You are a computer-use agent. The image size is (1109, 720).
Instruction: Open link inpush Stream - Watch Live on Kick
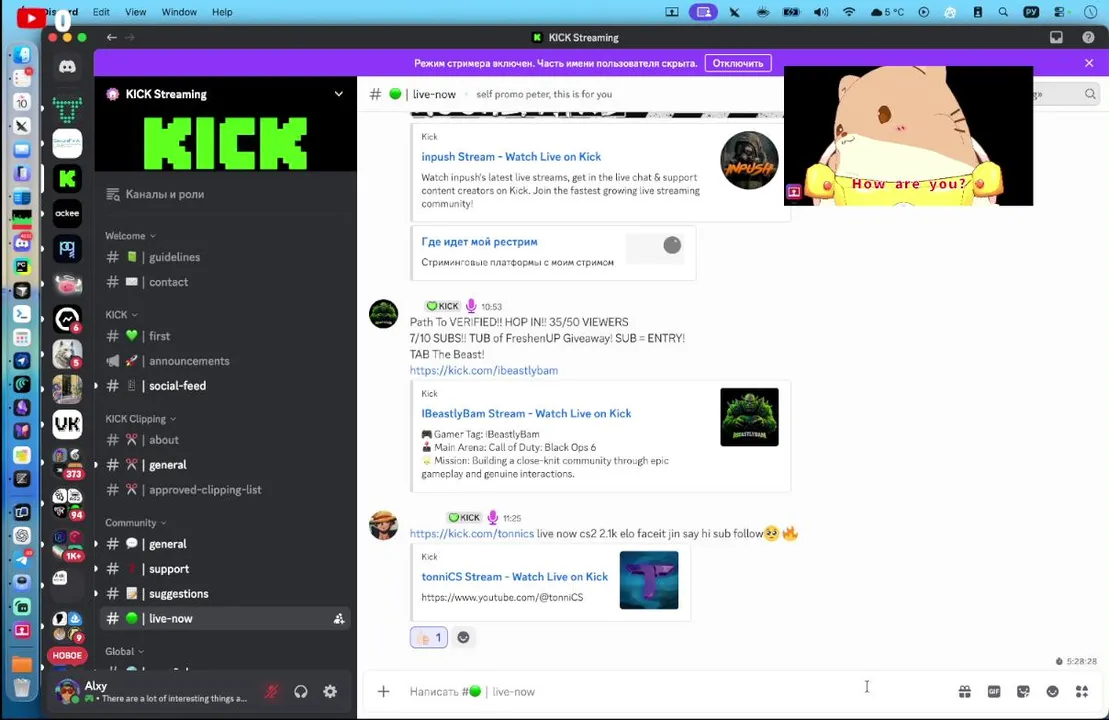511,157
